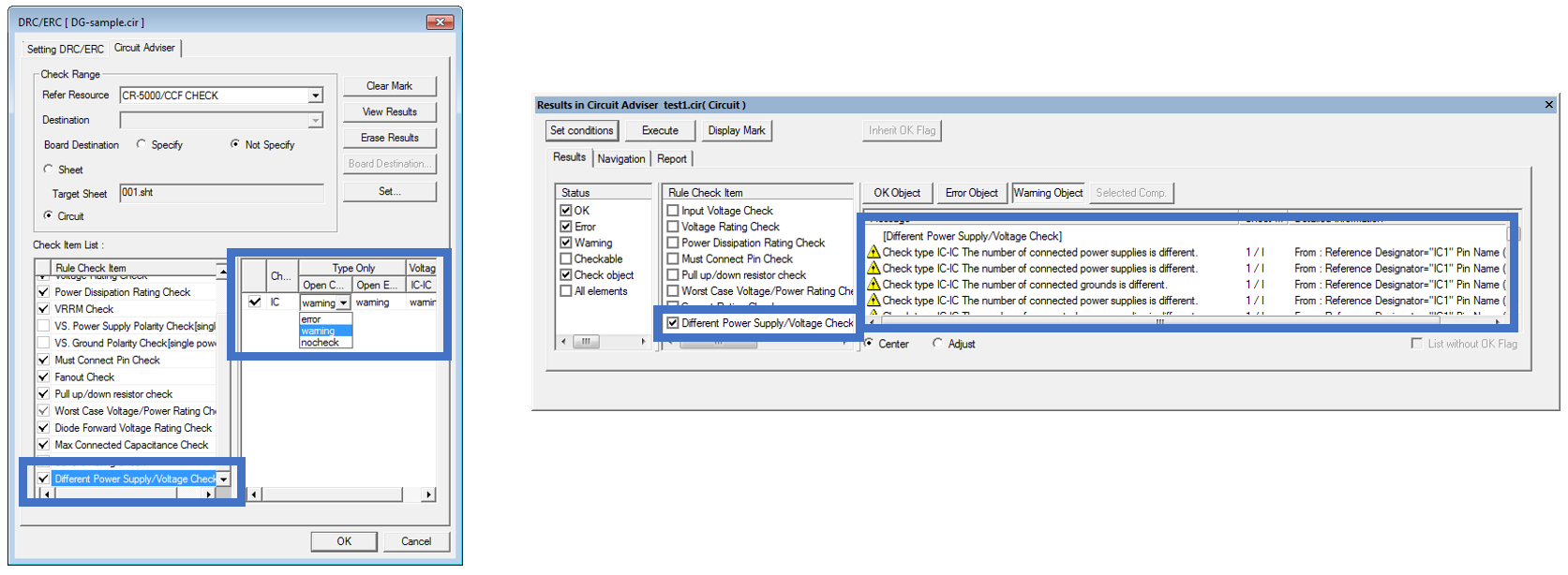Toggle Diode Forward Voltage Rating Check
The height and width of the screenshot is (575, 1568).
pos(43,428)
